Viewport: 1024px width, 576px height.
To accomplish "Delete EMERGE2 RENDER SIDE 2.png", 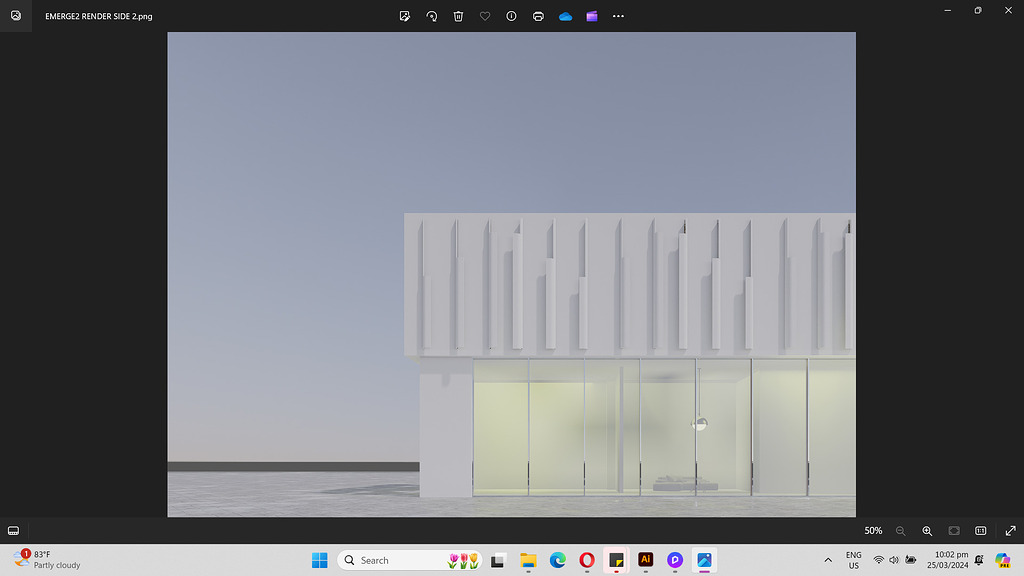I will pos(458,16).
